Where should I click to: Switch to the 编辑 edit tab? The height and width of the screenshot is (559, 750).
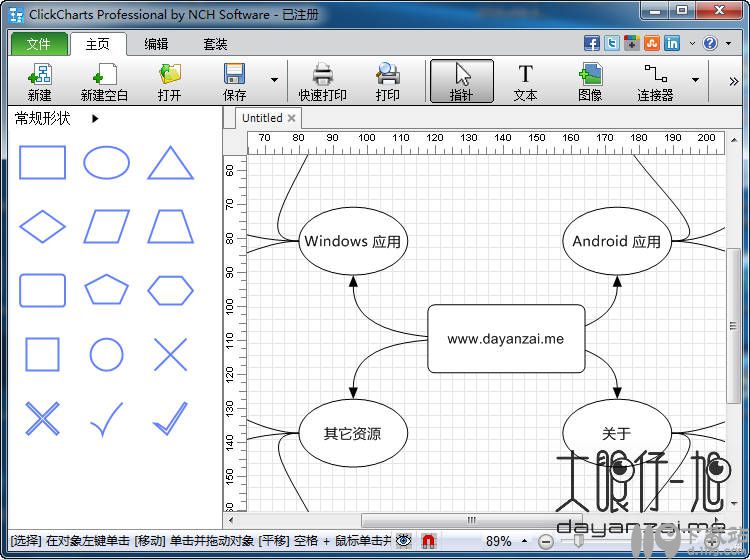[x=156, y=44]
